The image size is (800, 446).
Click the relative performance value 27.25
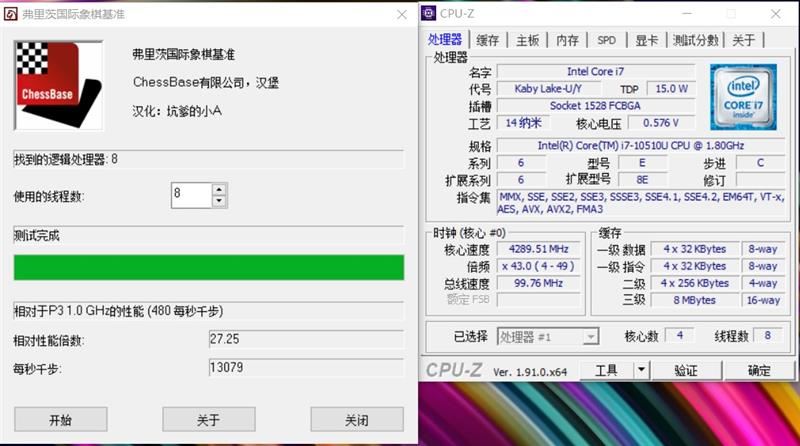[306, 339]
